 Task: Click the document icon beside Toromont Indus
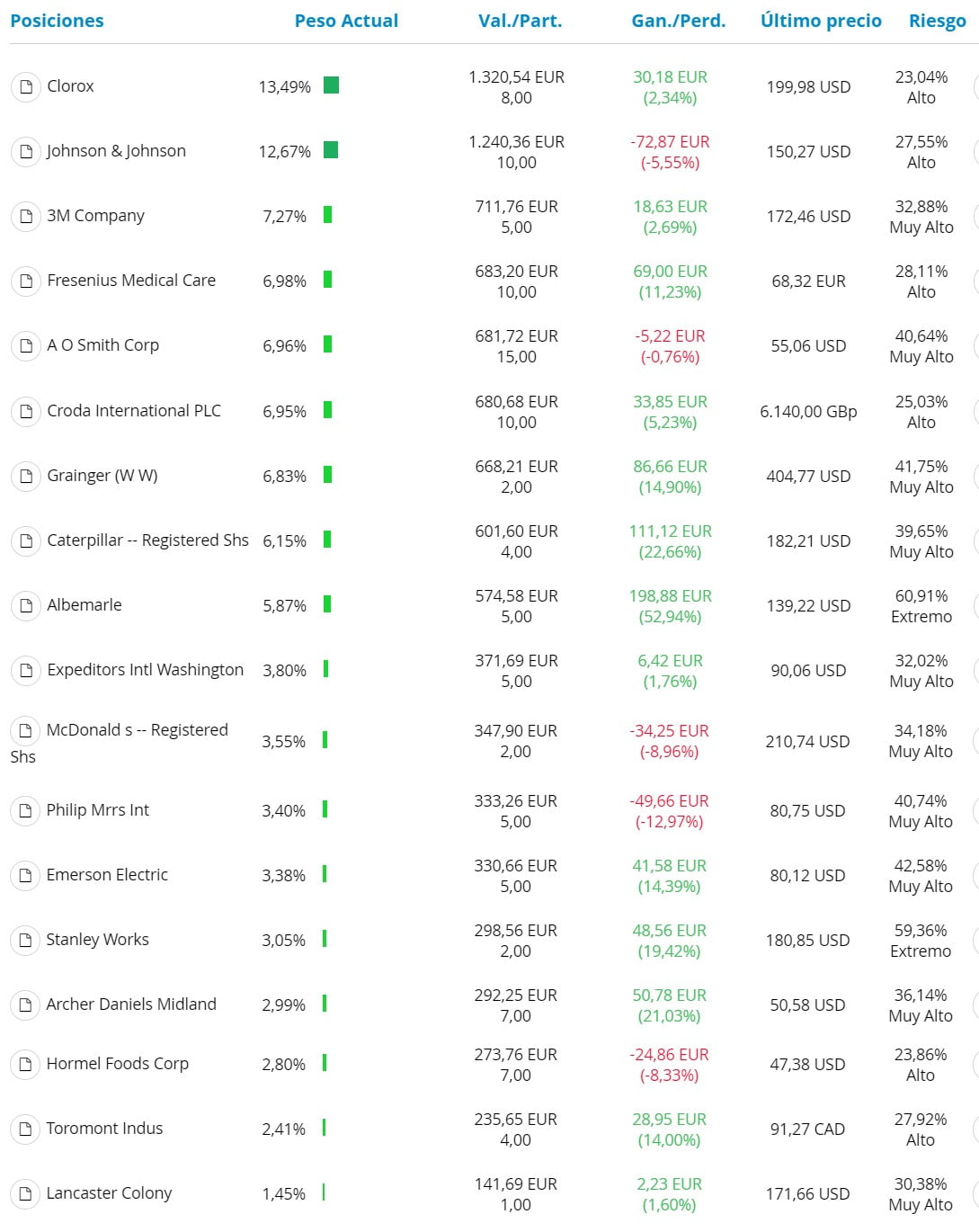25,1129
